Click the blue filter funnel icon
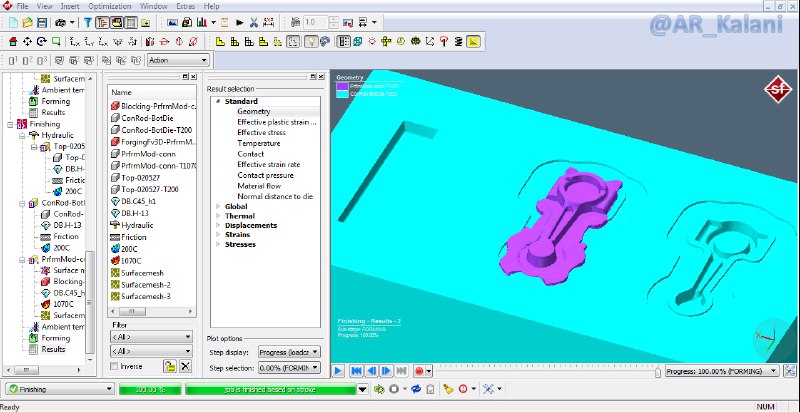Screen dimensions: 800x412 click(x=88, y=22)
